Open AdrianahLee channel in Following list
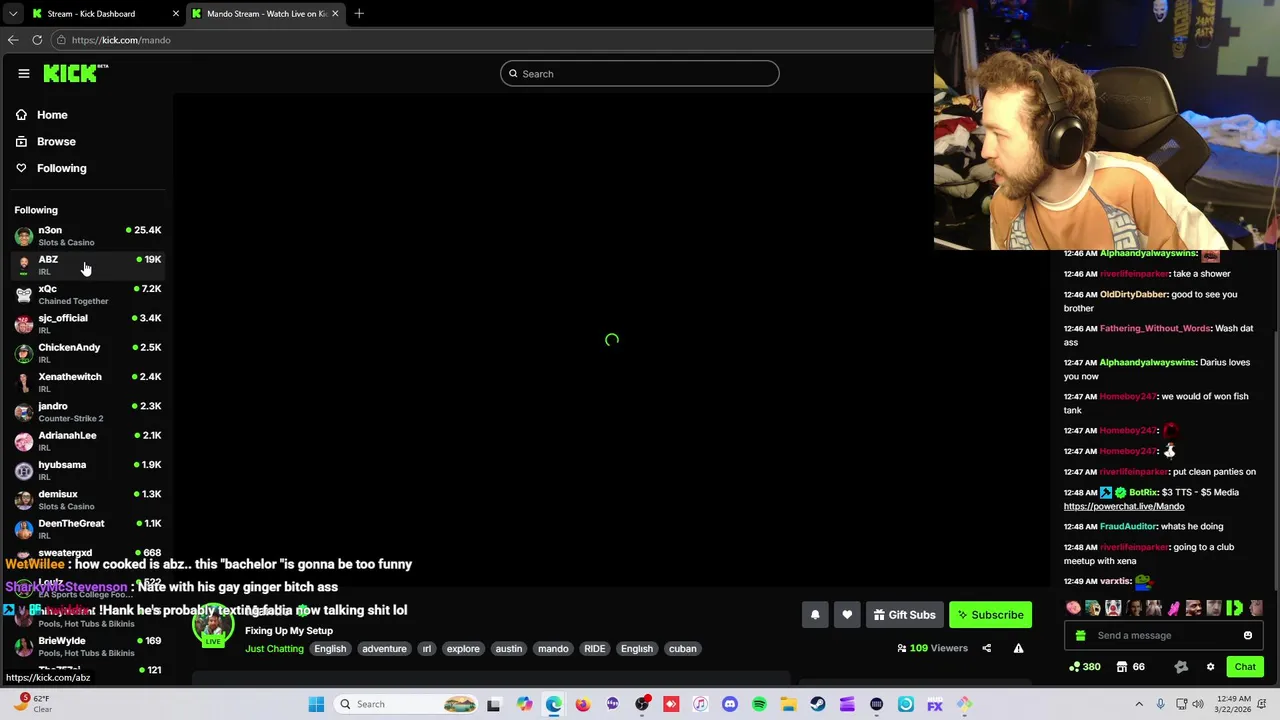Viewport: 1280px width, 720px height. pos(88,441)
